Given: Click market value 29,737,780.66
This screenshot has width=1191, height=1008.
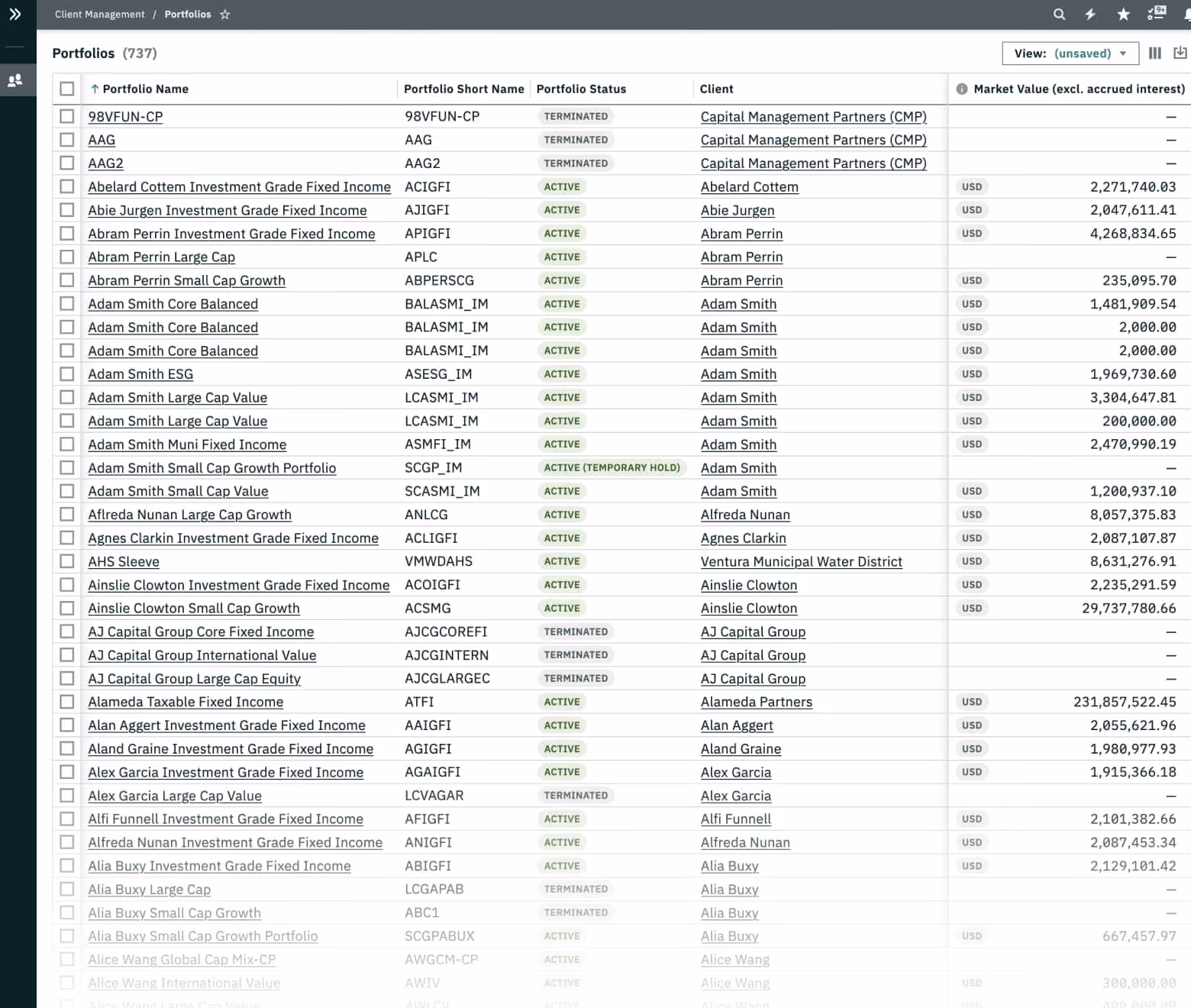Looking at the screenshot, I should (1128, 608).
